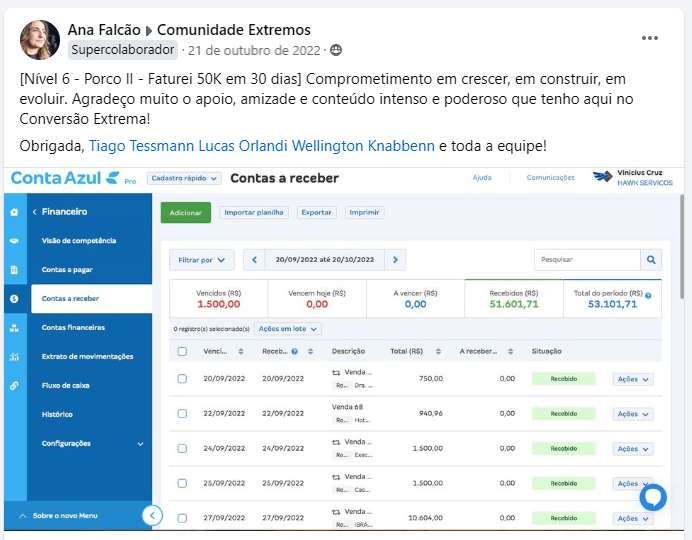The height and width of the screenshot is (540, 692).
Task: Collapse sidebar with round arrow button
Action: 152,515
